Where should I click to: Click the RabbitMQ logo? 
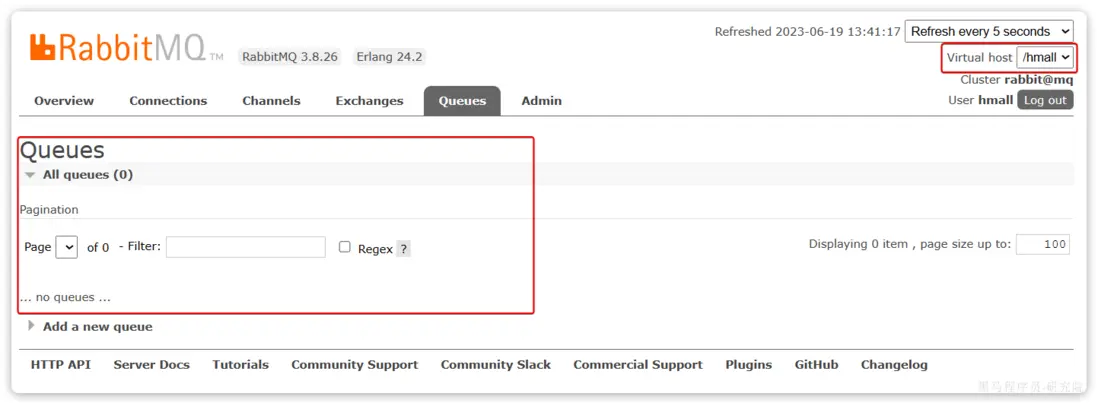coord(126,48)
